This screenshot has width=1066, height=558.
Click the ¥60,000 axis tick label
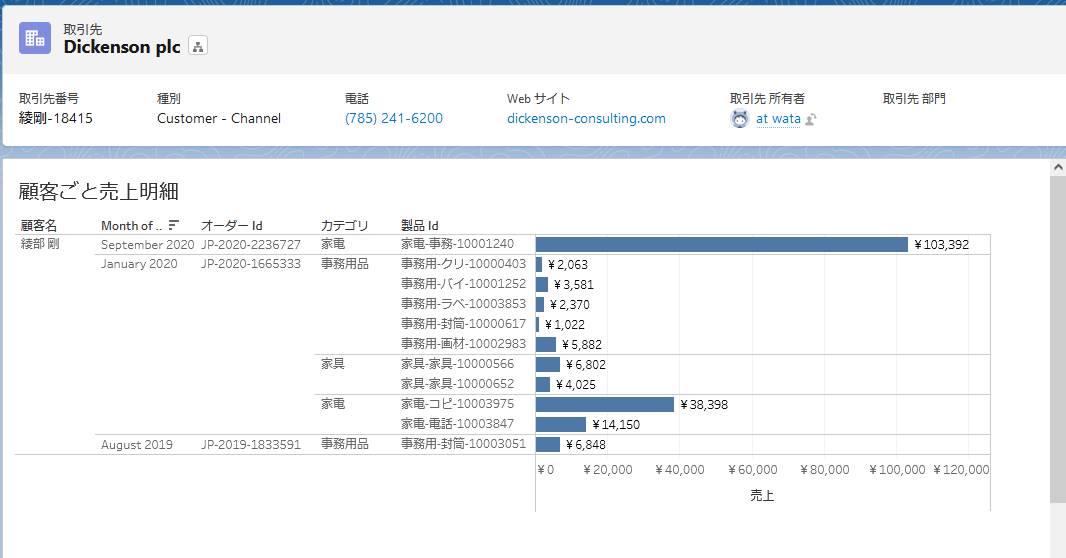click(x=753, y=470)
